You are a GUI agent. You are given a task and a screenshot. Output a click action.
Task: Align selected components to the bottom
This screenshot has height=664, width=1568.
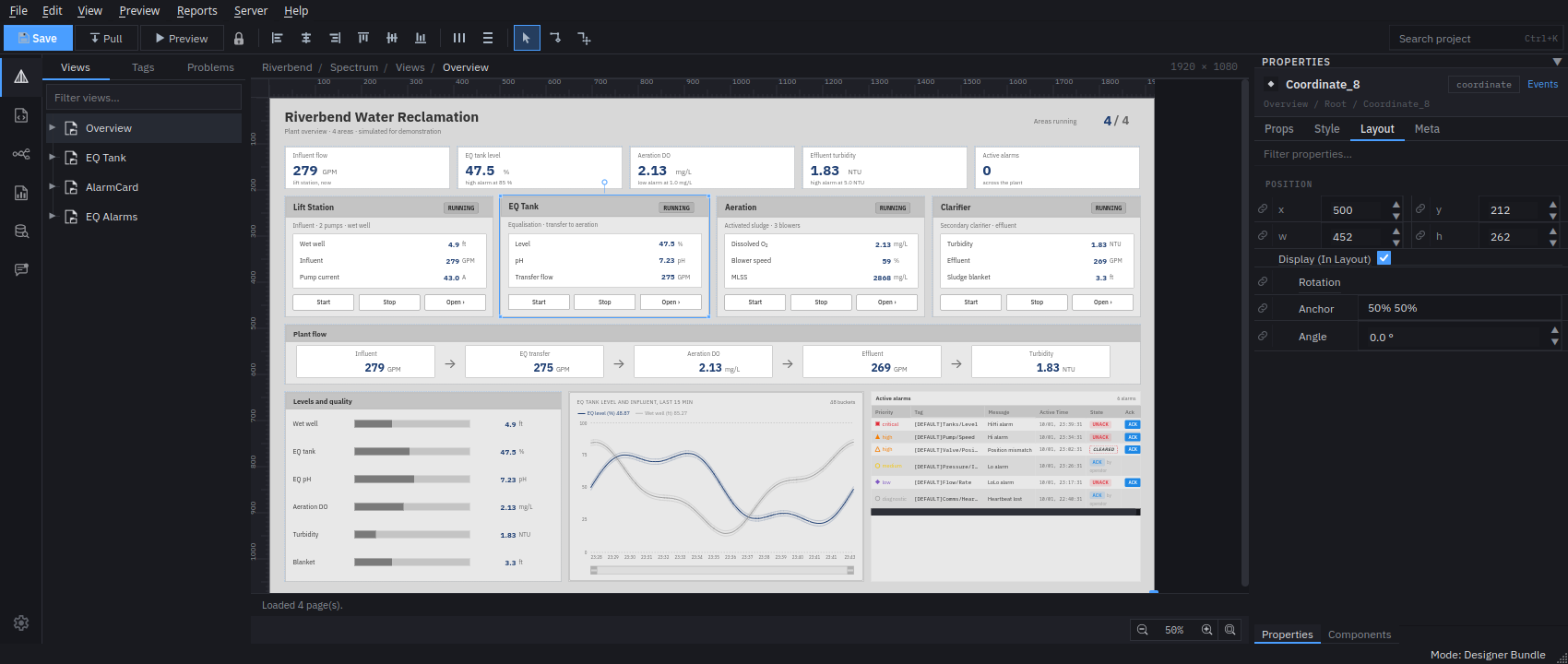421,39
